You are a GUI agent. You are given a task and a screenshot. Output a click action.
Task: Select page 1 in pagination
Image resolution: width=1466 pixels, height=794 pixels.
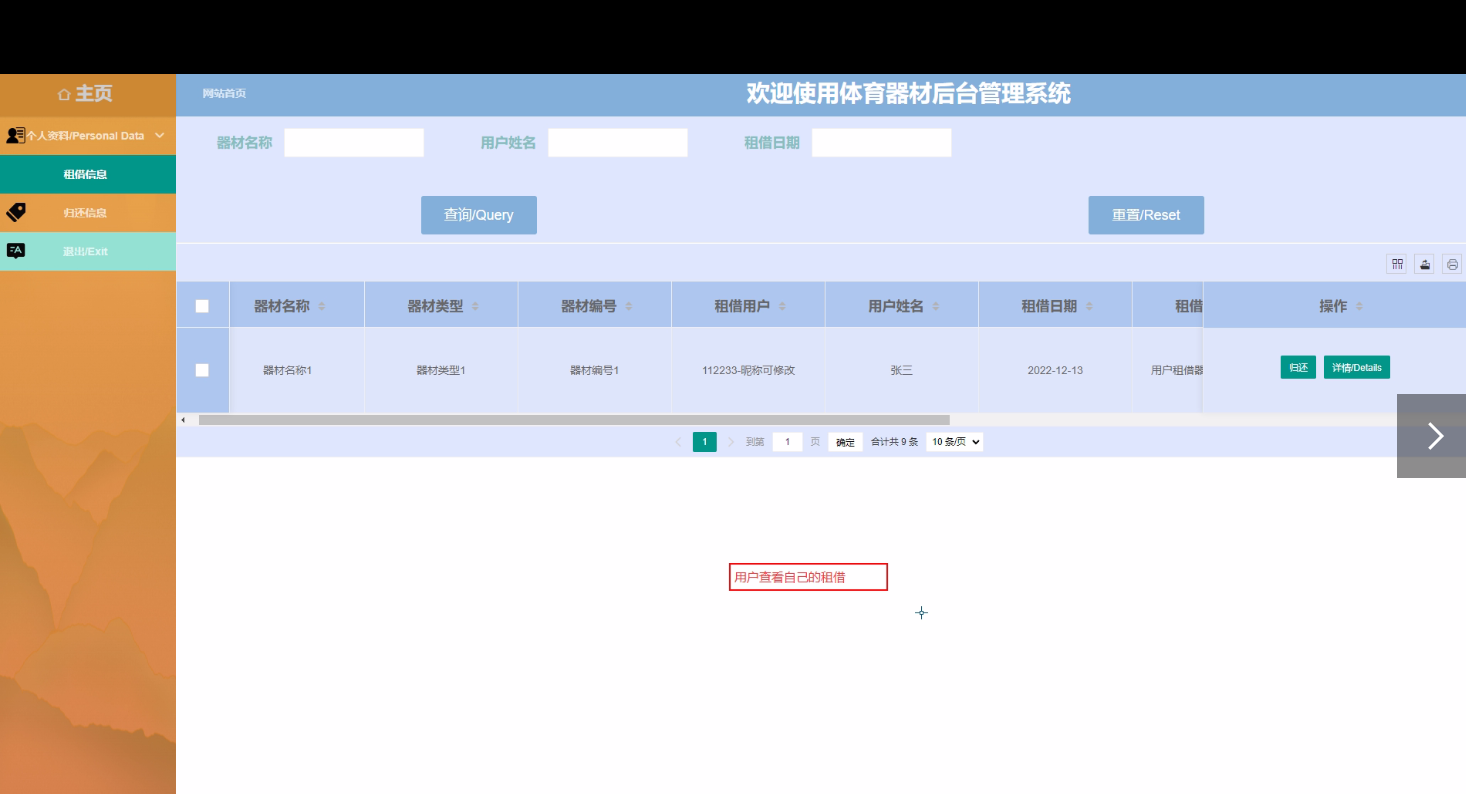705,442
